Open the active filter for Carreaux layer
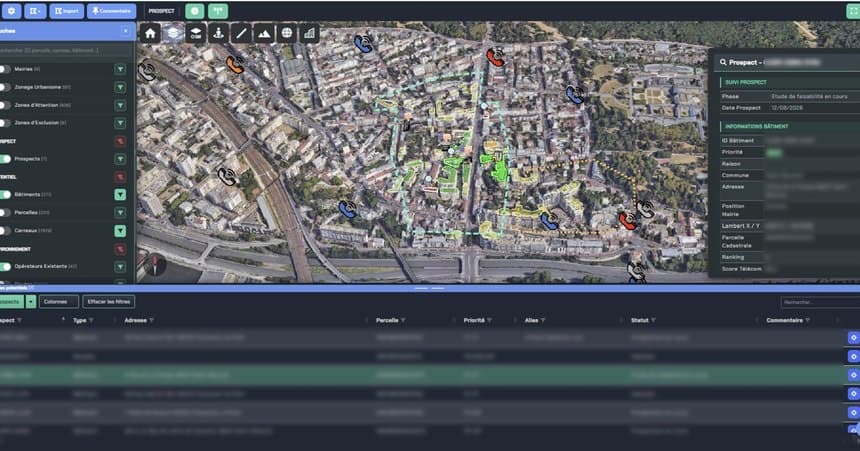This screenshot has height=451, width=860. 120,231
